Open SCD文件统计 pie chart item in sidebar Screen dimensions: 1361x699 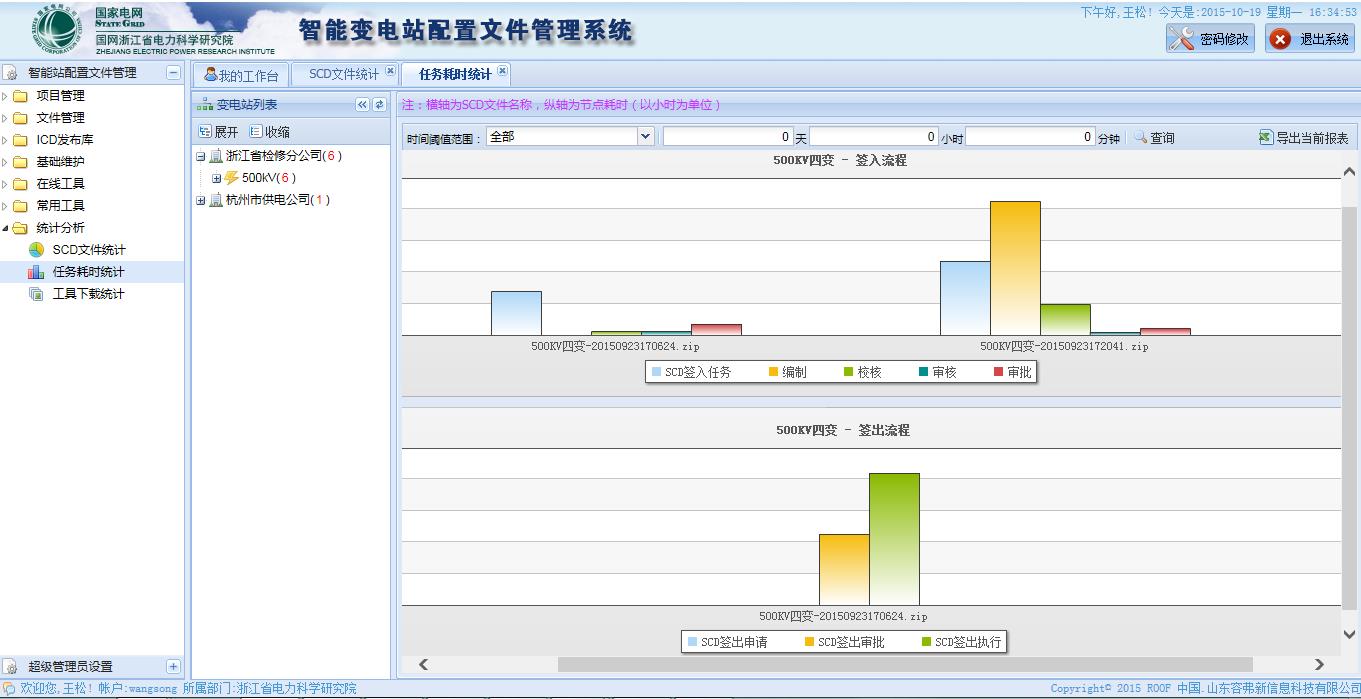coord(88,250)
